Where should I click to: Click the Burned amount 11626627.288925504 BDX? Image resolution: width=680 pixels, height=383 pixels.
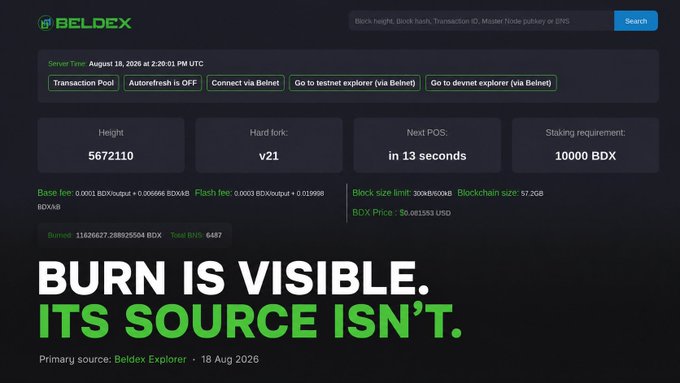(118, 235)
